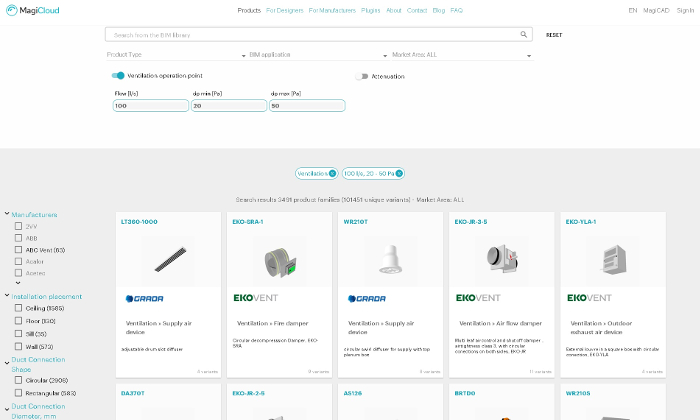The image size is (700, 420).
Task: Remove the 100 l/s, 20 - 50 Pa chip
Action: 398,173
